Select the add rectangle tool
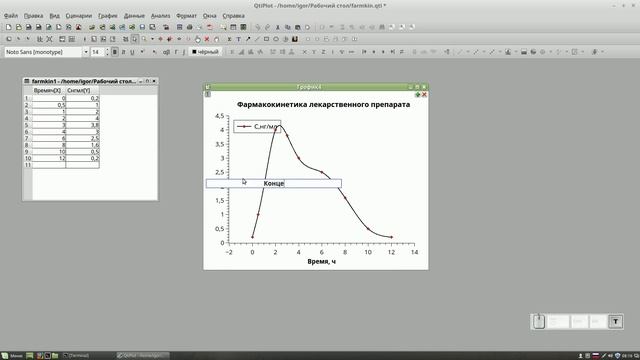The image size is (640, 360). pyautogui.click(x=267, y=39)
